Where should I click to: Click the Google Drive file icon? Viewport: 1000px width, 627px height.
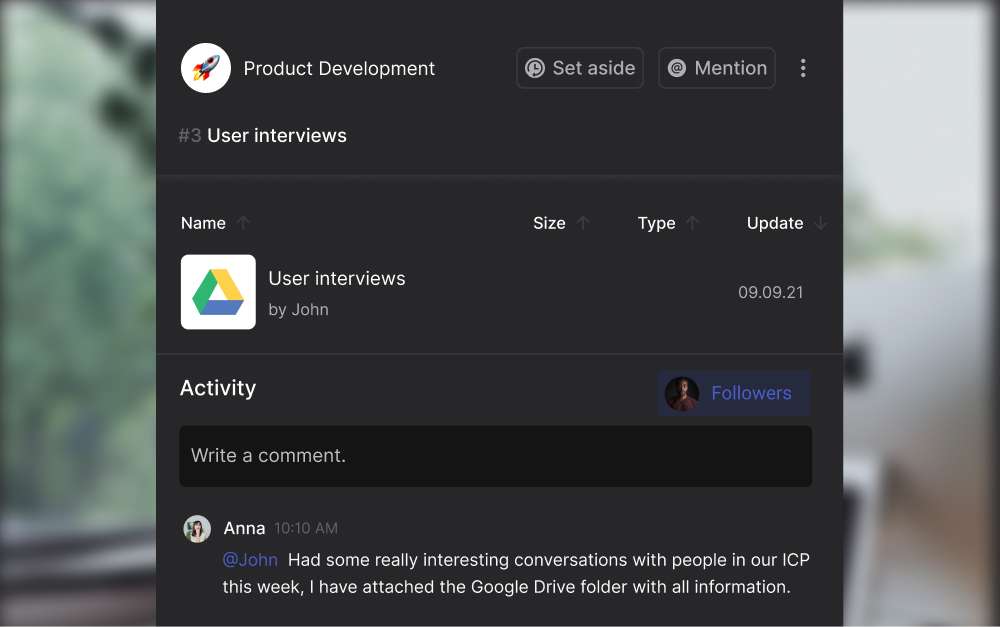pos(218,292)
